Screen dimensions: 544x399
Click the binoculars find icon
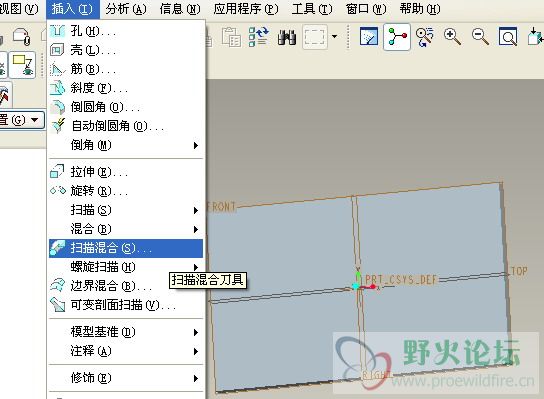(x=287, y=37)
